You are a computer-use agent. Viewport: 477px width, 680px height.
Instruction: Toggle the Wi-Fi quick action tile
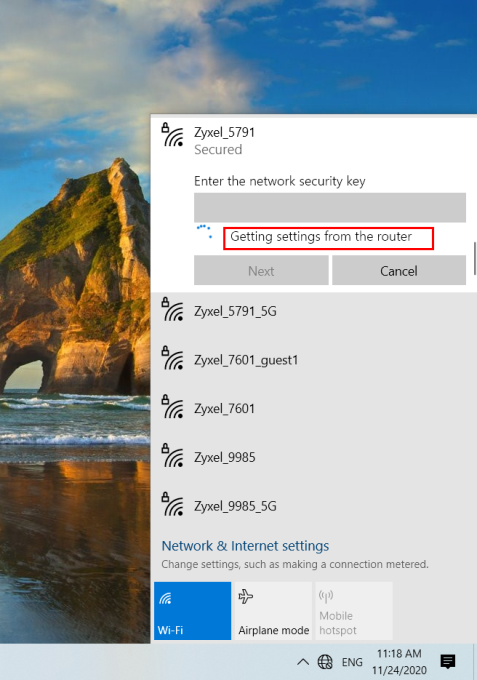(x=193, y=611)
